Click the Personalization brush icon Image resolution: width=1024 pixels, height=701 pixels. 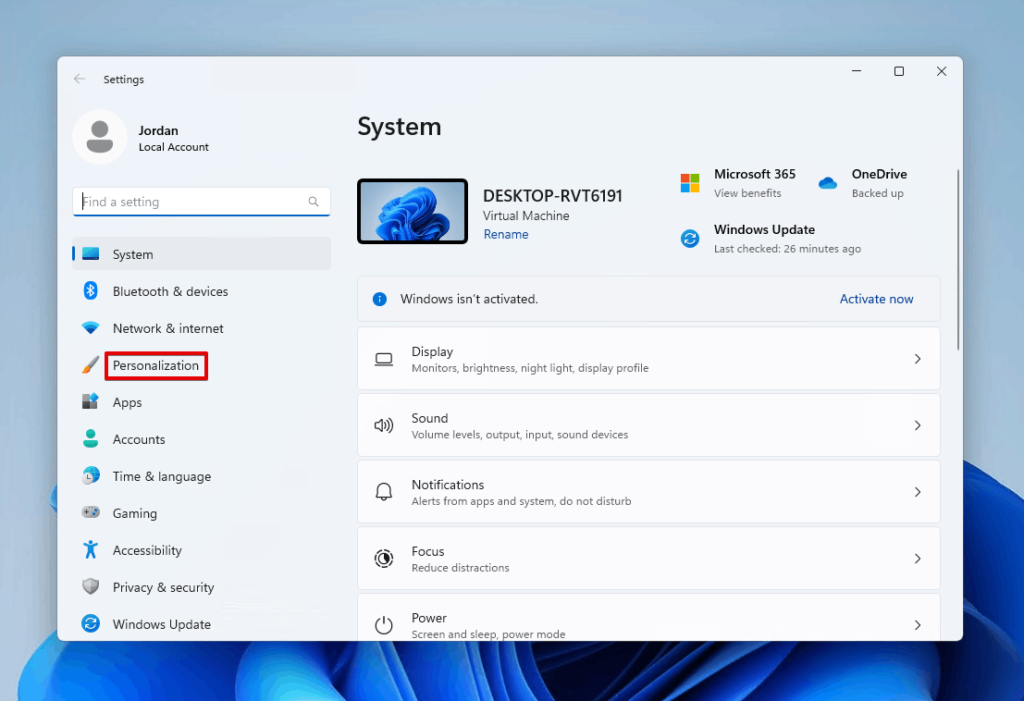point(90,365)
